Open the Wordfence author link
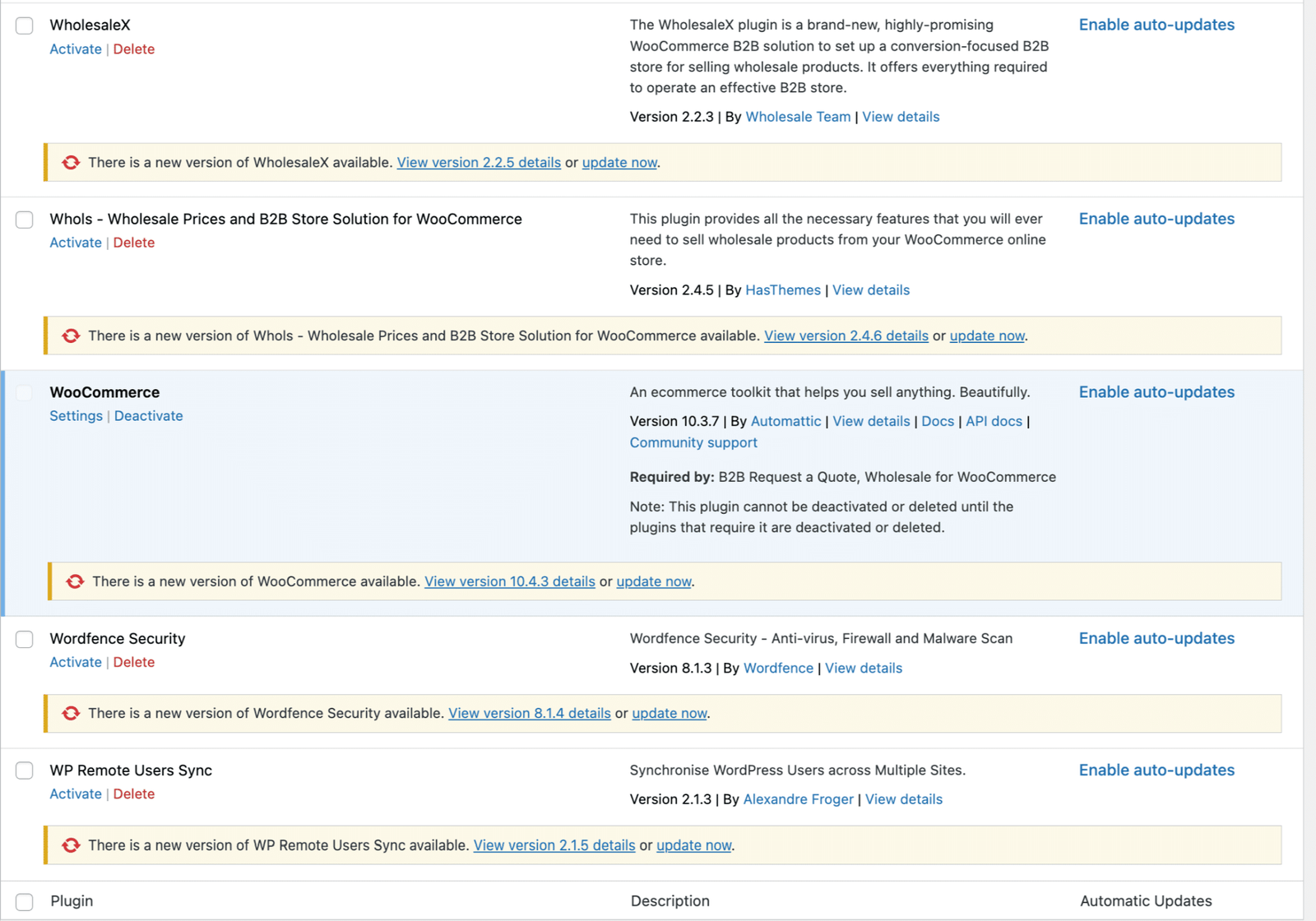This screenshot has width=1316, height=921. coord(778,668)
